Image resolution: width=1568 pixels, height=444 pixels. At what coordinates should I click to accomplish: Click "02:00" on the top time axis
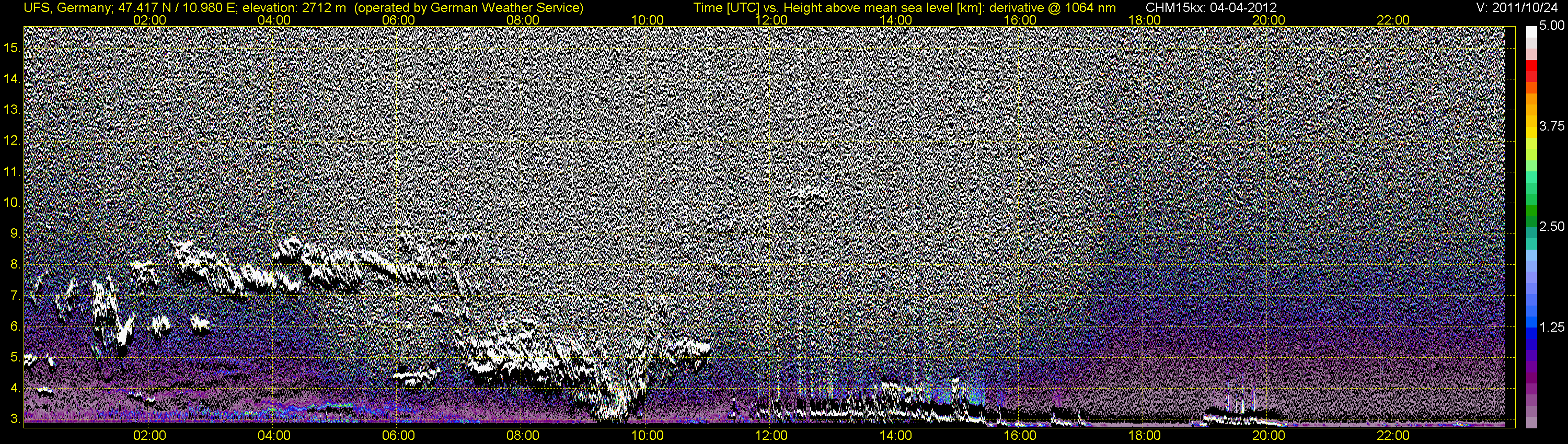pos(149,20)
